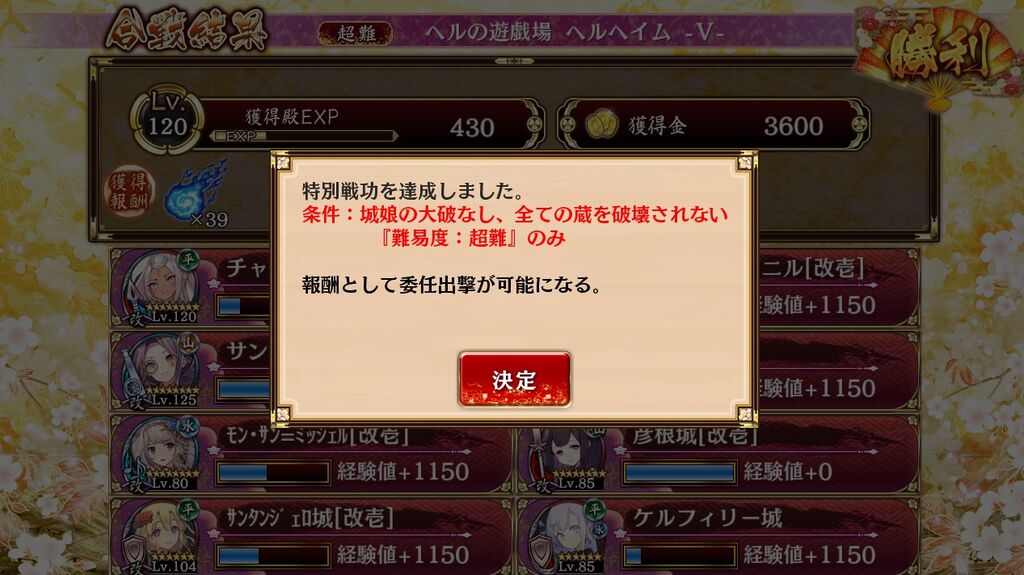The image size is (1024, 575).
Task: Click the red condition text in dialog
Action: (515, 225)
